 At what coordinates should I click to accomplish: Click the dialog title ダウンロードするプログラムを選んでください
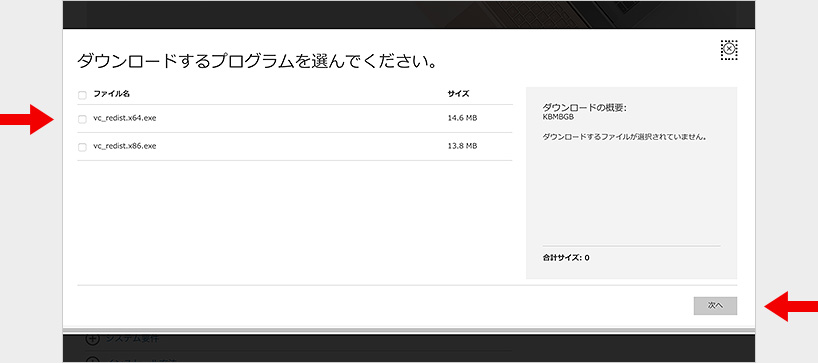coord(257,62)
